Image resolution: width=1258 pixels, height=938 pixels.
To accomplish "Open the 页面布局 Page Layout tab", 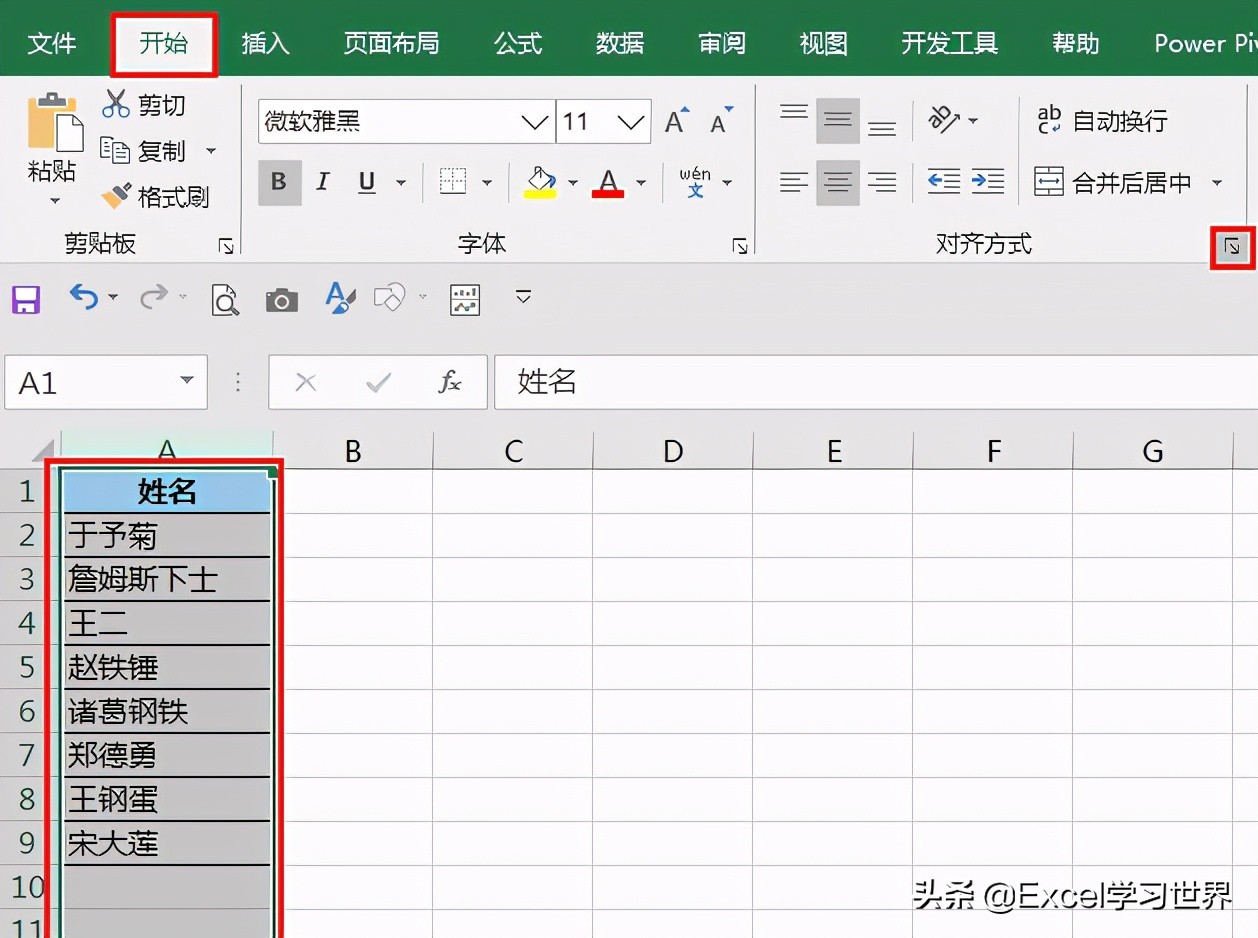I will pyautogui.click(x=391, y=43).
